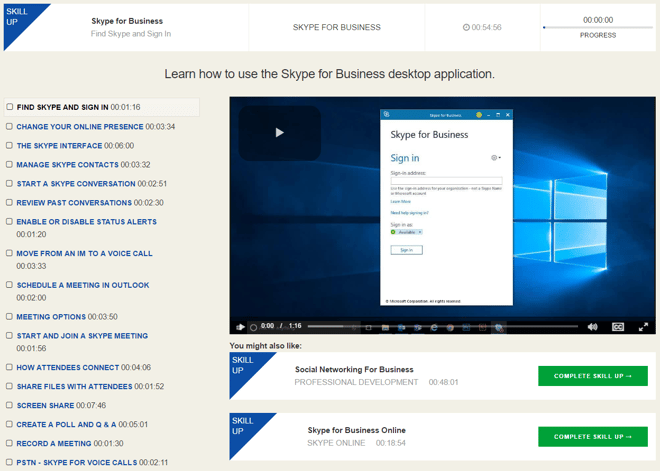Mark the Record a Meeting checkbox
This screenshot has width=660, height=471.
(x=9, y=443)
